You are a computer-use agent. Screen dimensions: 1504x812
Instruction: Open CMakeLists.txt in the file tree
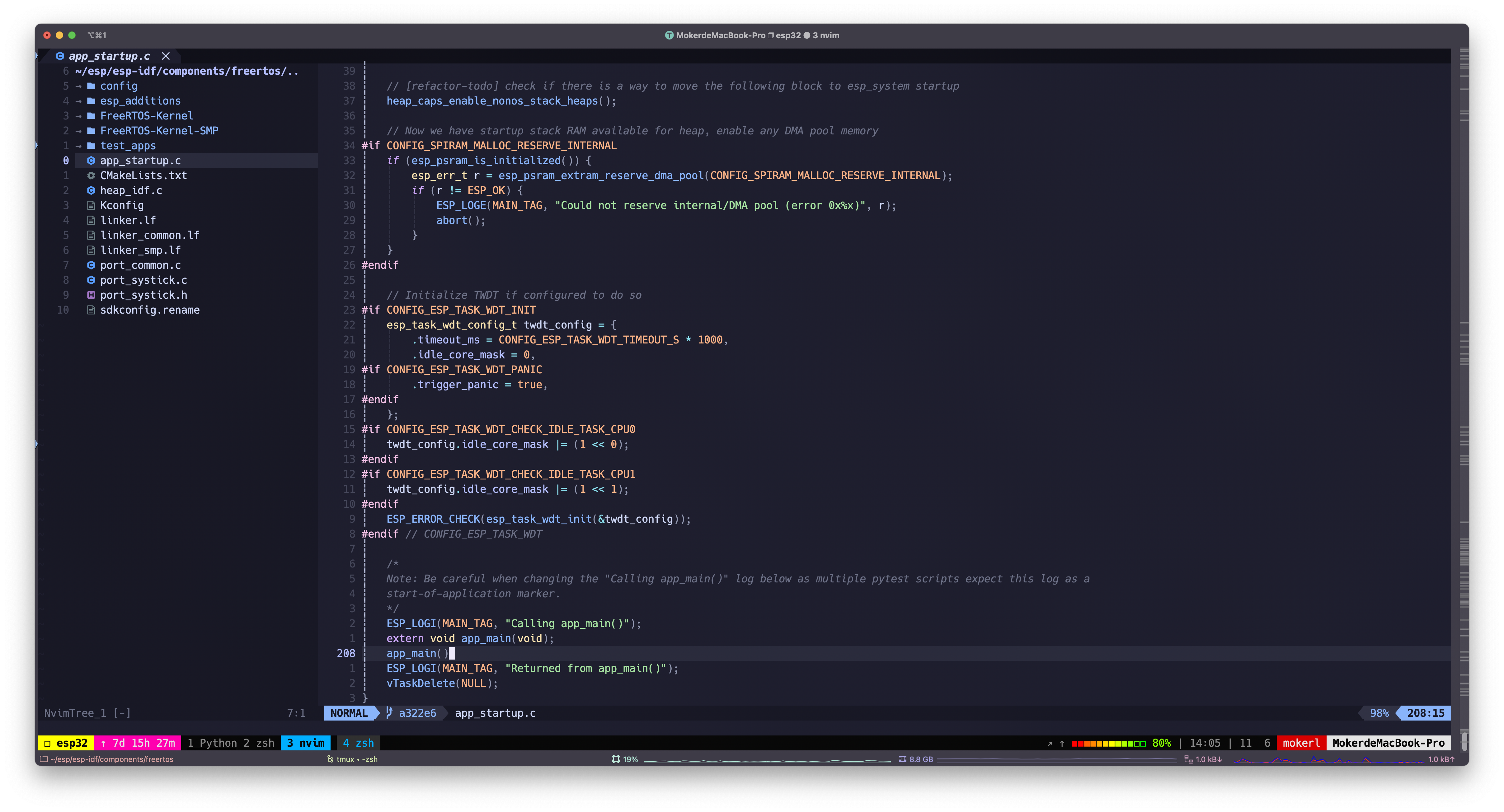(143, 176)
